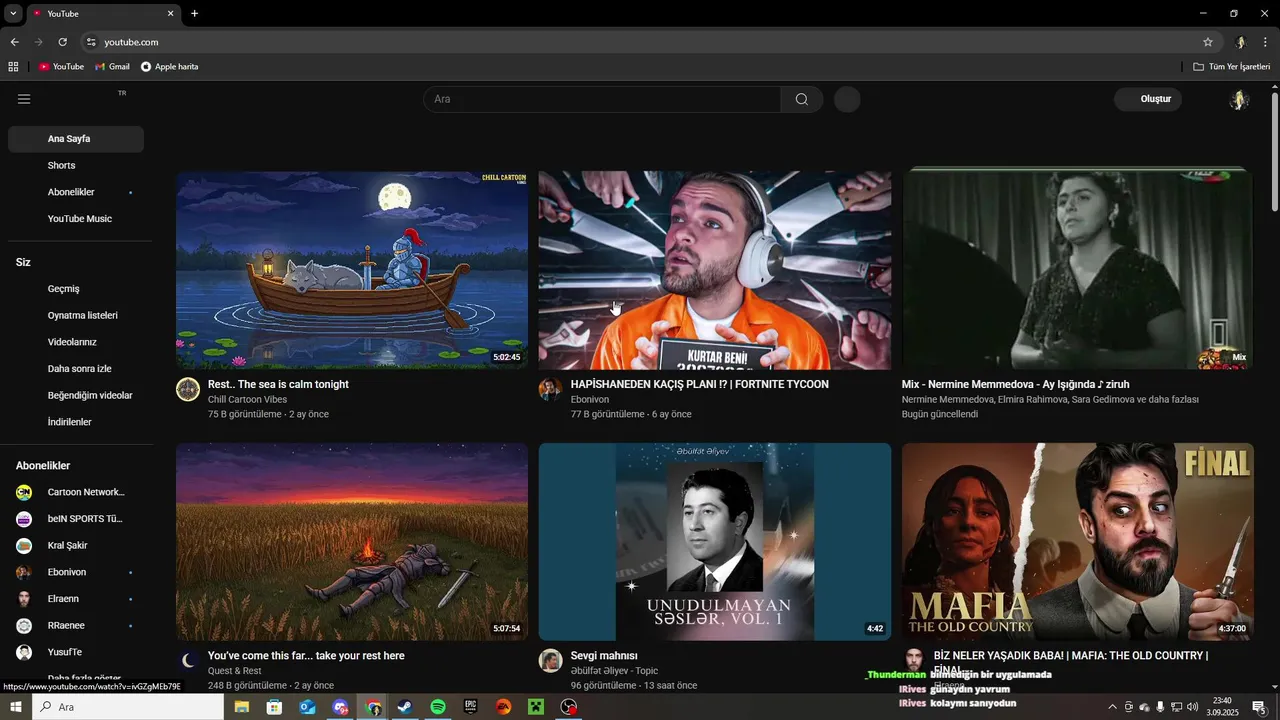The height and width of the screenshot is (720, 1280).
Task: Open a new browser tab
Action: click(194, 13)
